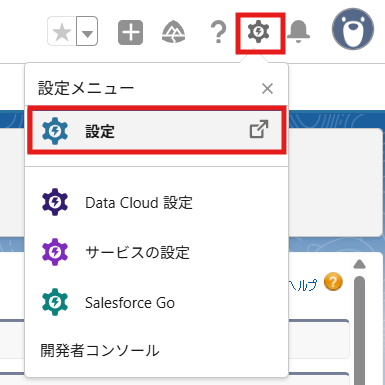Close the 設定メニュー popup
Viewport: 385px width, 385px height.
pyautogui.click(x=267, y=89)
